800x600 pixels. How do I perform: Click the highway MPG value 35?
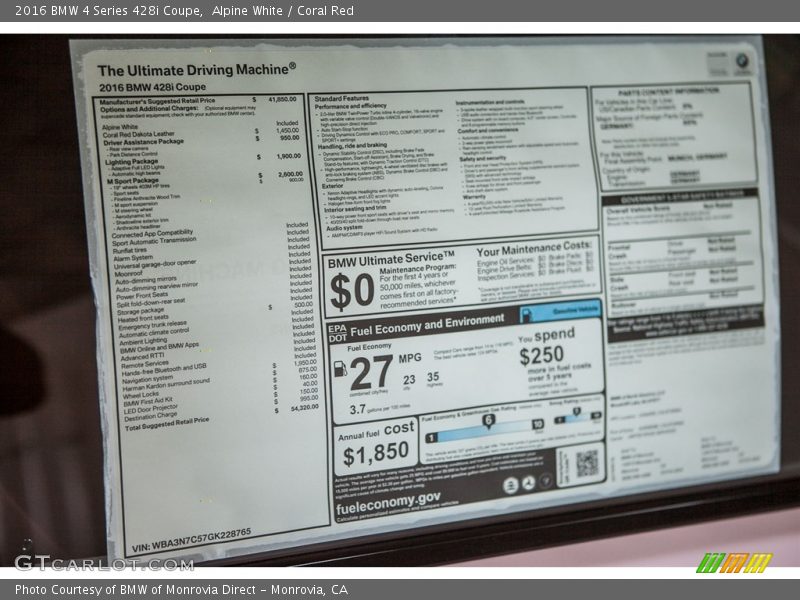(x=433, y=377)
